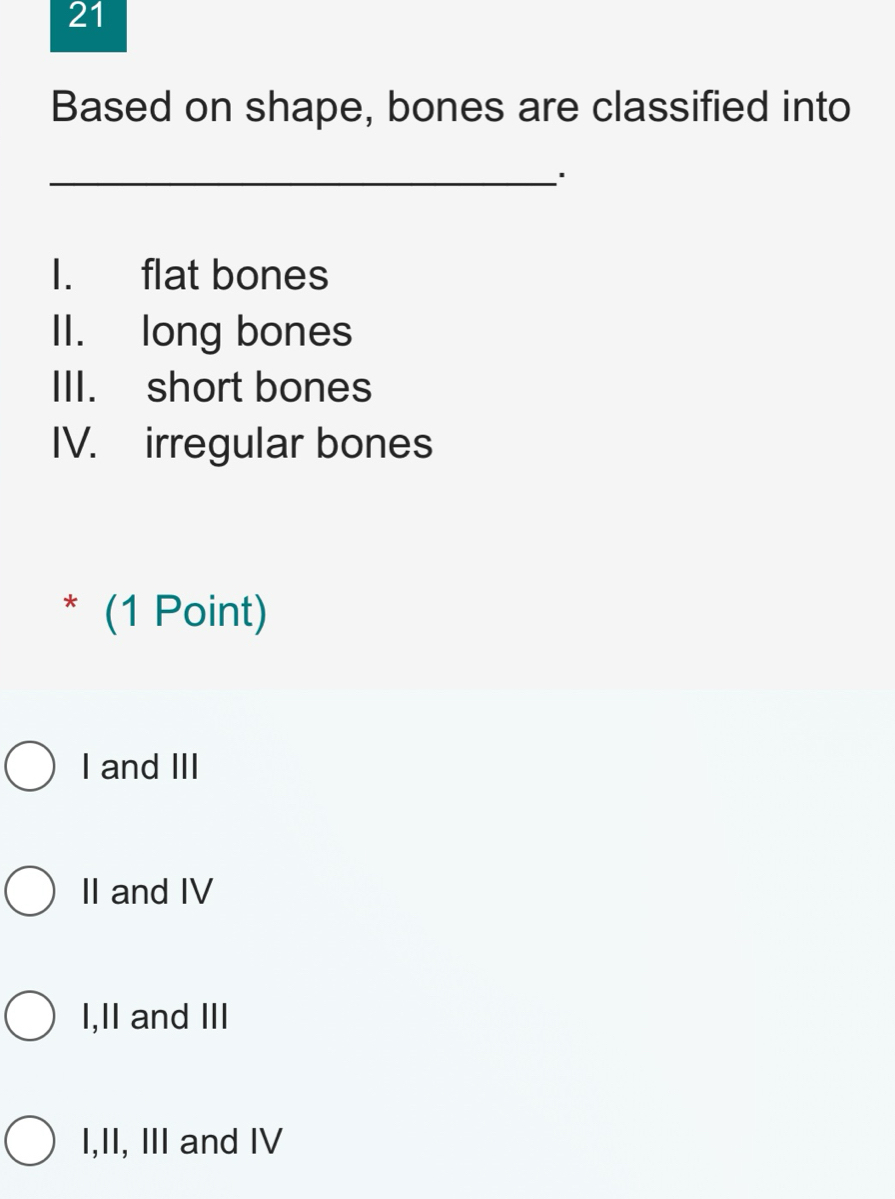The width and height of the screenshot is (895, 1199).
Task: Click the label text "I and III"
Action: pos(139,766)
